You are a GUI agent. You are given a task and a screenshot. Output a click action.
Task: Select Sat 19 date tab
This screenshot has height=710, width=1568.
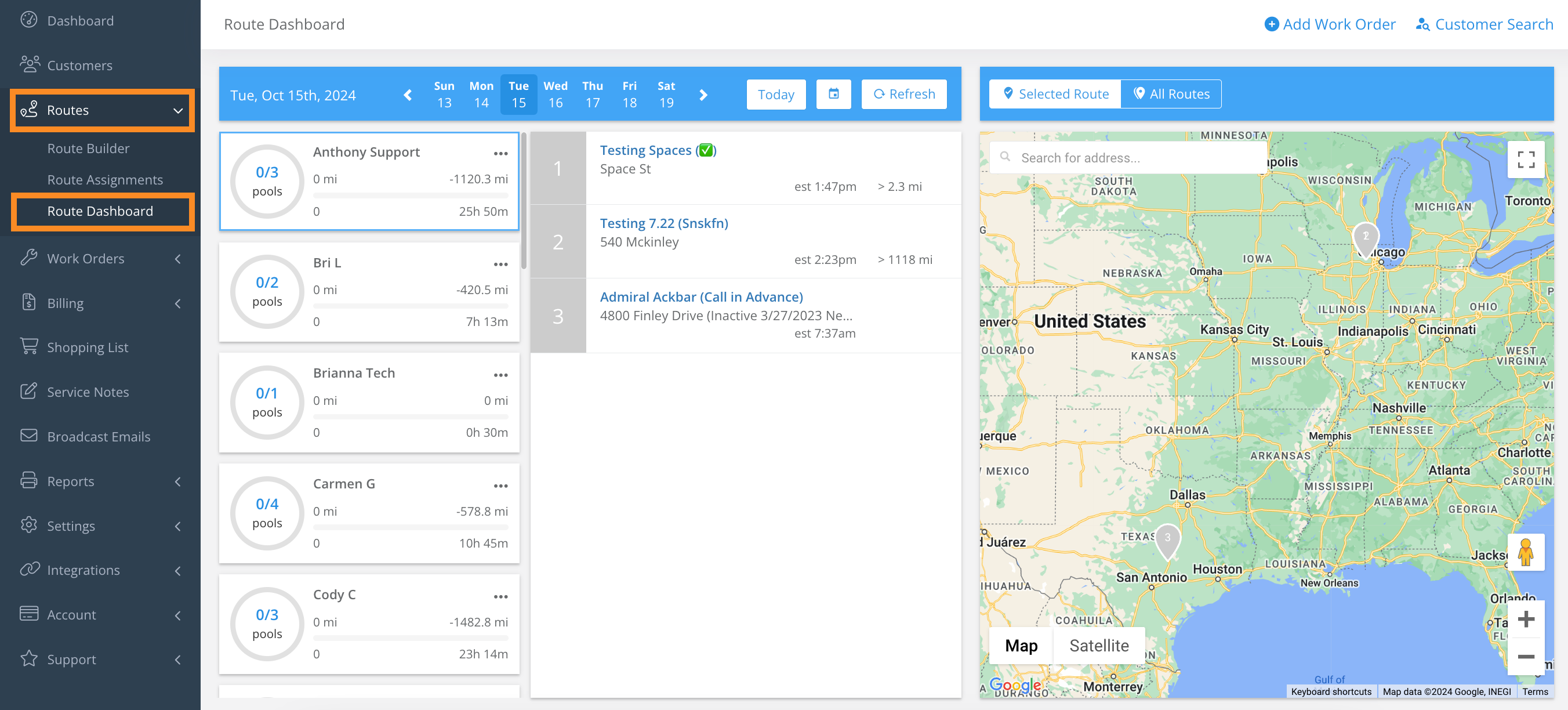tap(666, 95)
